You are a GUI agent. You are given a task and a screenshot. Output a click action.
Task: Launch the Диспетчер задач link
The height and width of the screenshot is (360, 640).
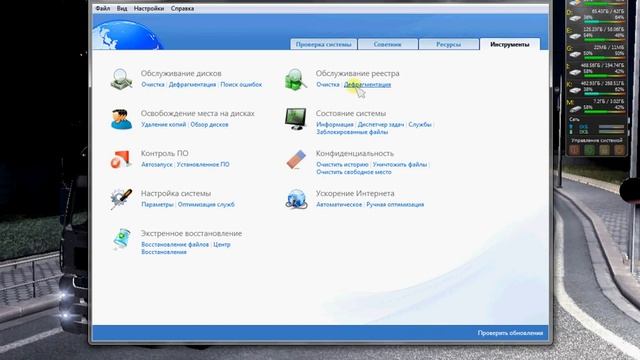[x=381, y=124]
